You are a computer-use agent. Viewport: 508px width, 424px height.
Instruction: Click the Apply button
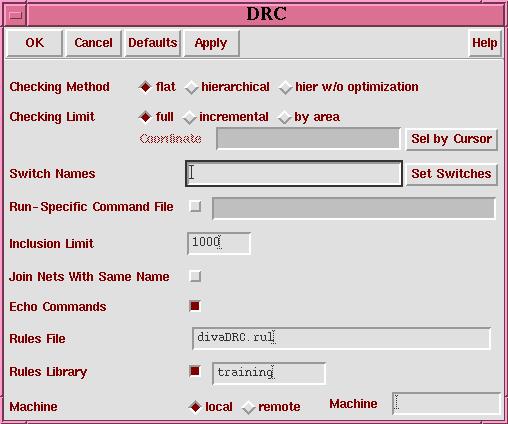tap(211, 43)
